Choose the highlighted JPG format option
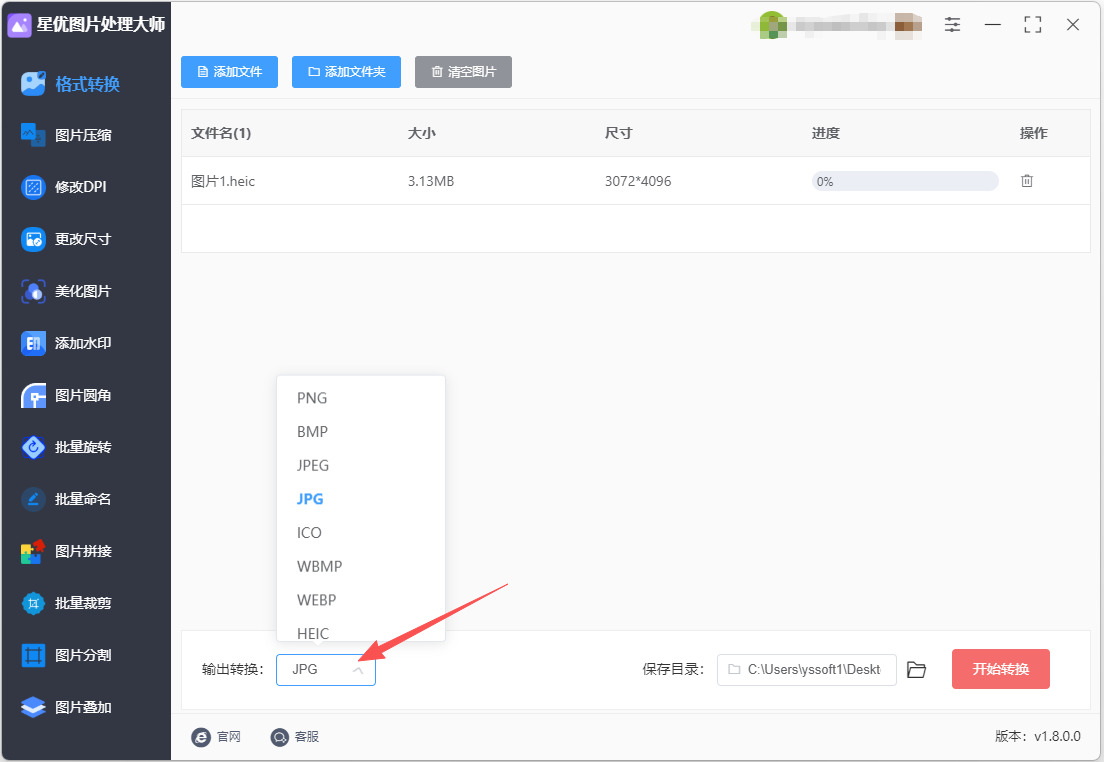This screenshot has width=1104, height=762. point(360,499)
